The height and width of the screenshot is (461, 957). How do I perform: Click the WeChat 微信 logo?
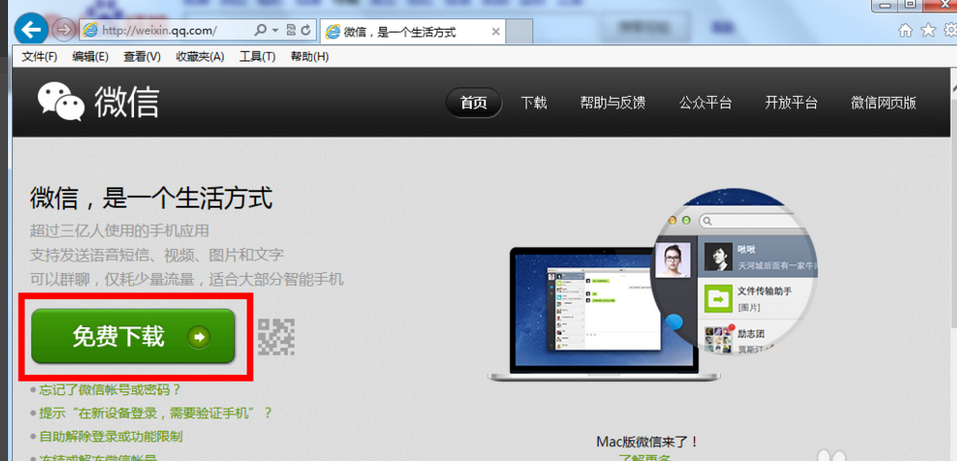pyautogui.click(x=98, y=101)
